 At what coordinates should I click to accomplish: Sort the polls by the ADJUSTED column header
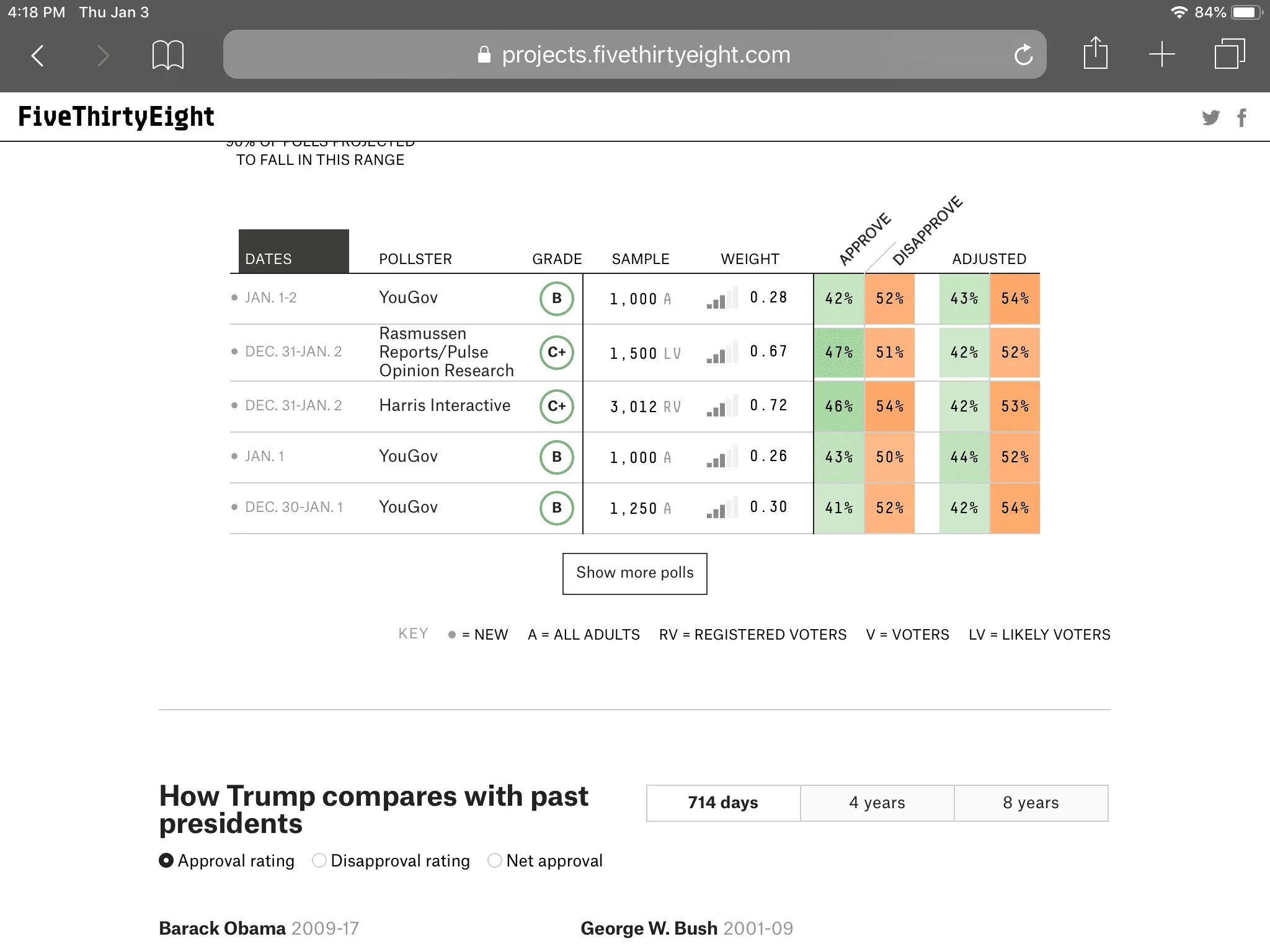click(x=989, y=259)
